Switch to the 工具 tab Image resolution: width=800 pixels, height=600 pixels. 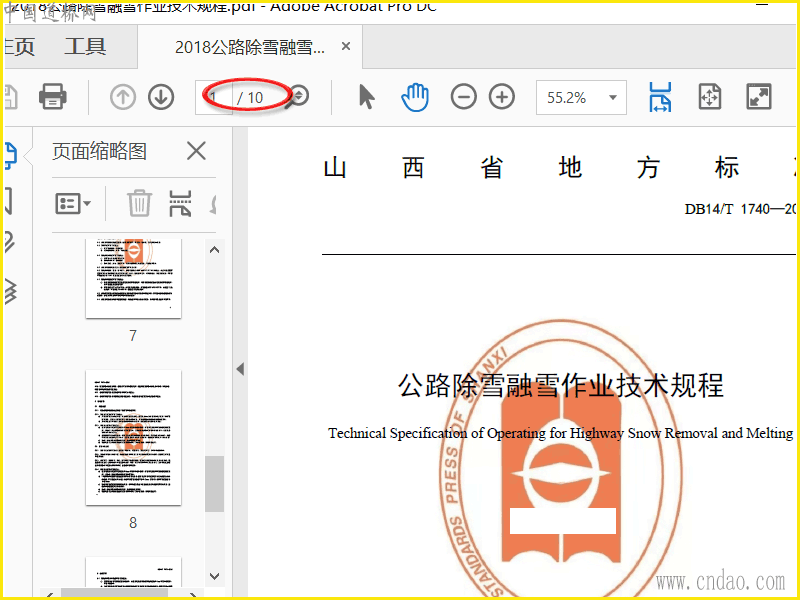[85, 47]
